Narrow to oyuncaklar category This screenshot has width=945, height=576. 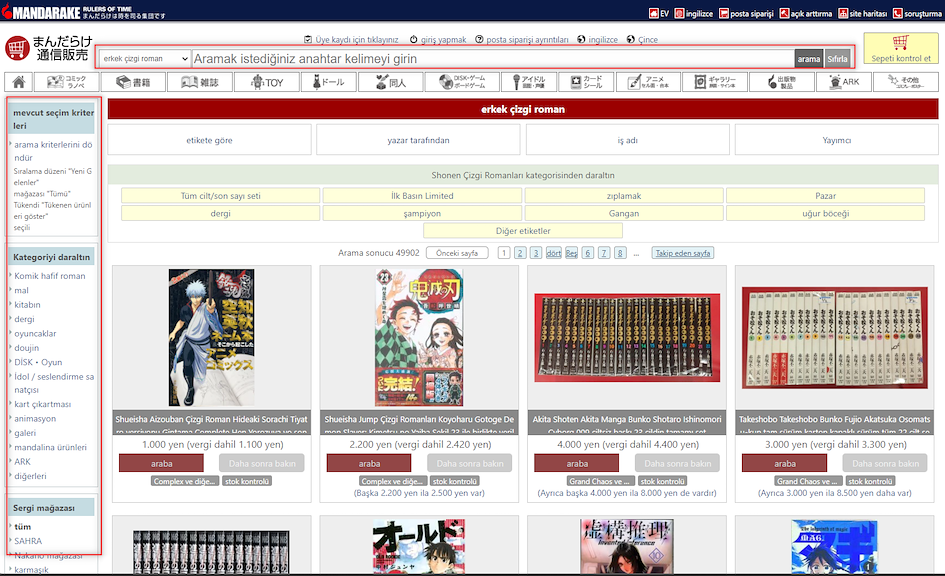(x=35, y=333)
